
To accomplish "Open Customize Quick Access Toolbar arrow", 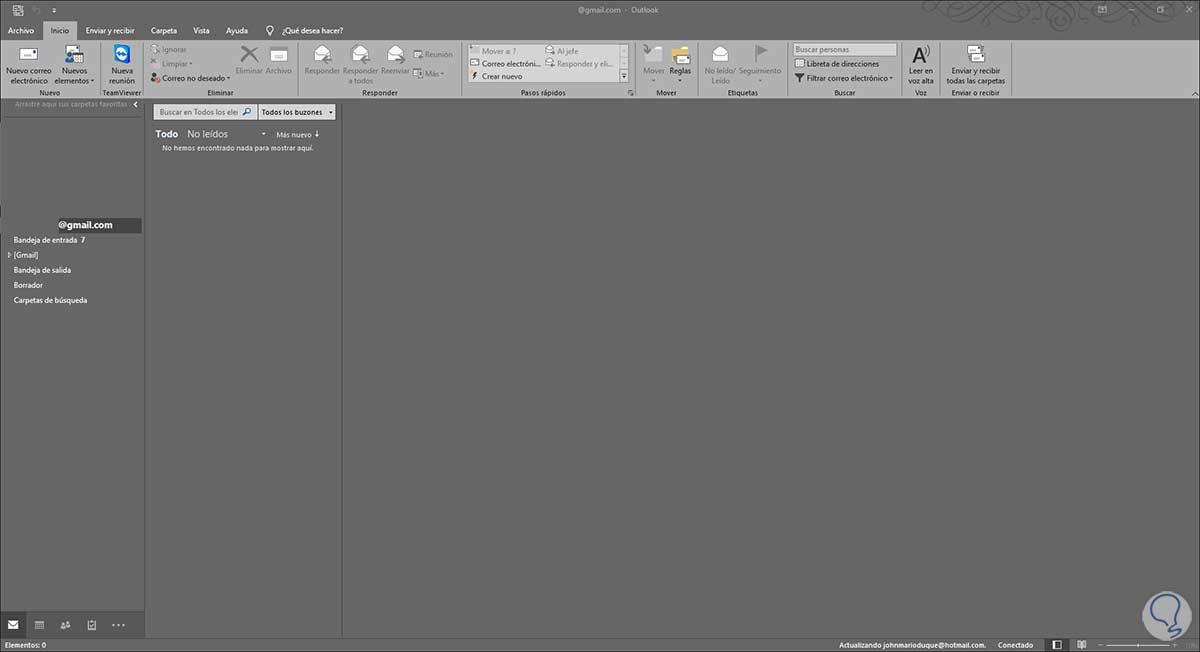I will (52, 10).
